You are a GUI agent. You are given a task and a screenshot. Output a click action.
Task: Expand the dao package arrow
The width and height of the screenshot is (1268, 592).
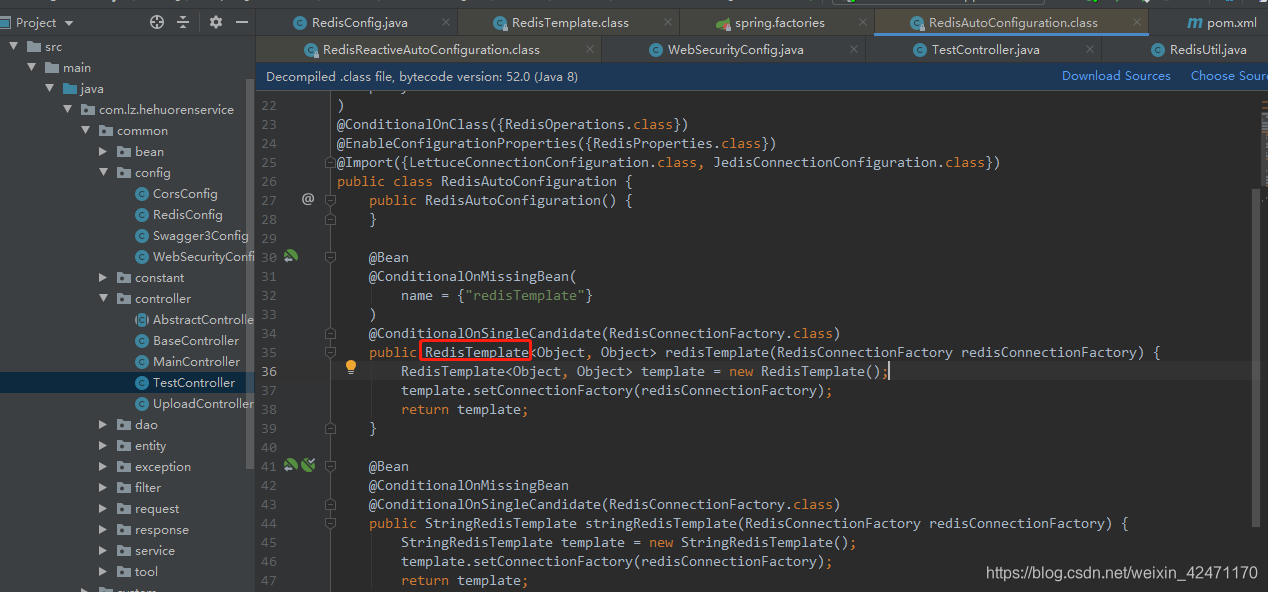coord(103,425)
